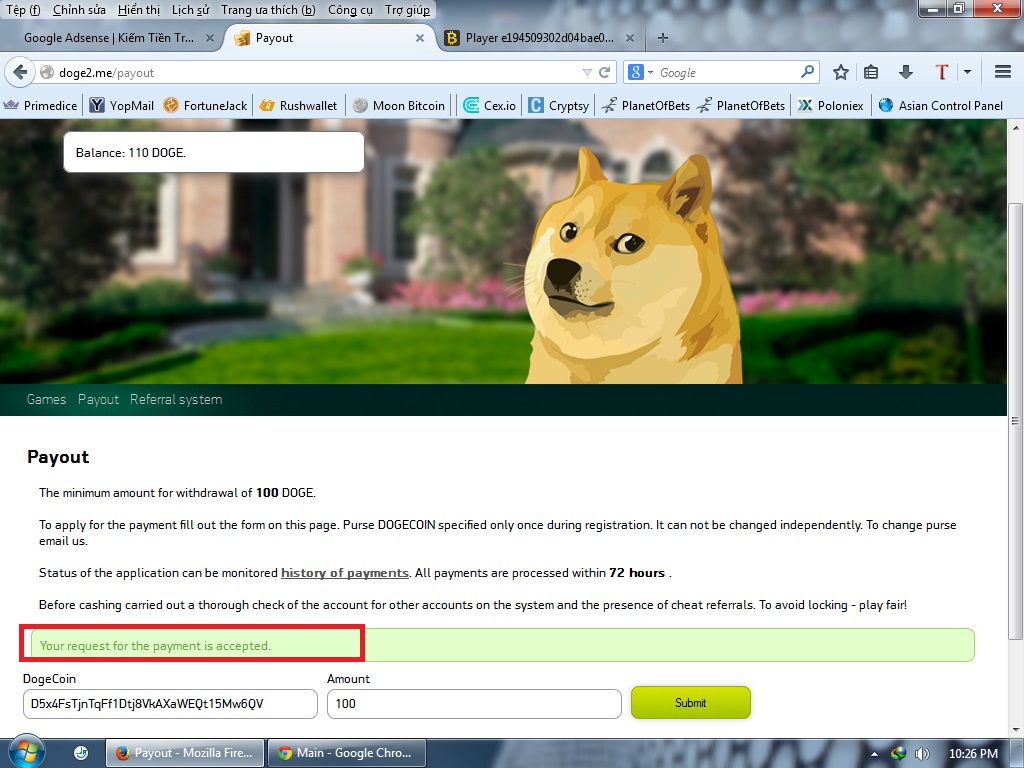
Task: Click the Balance: 110 DOGE text
Action: [131, 153]
